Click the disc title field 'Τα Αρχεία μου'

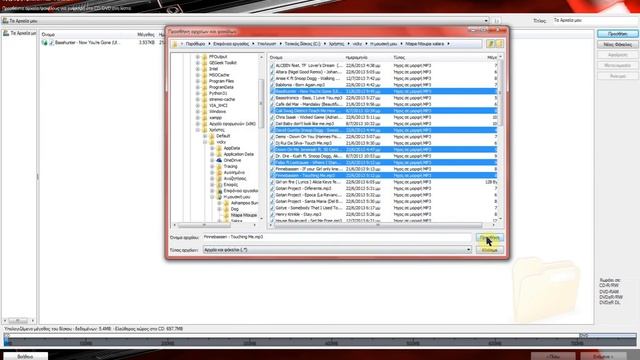[x=594, y=20]
